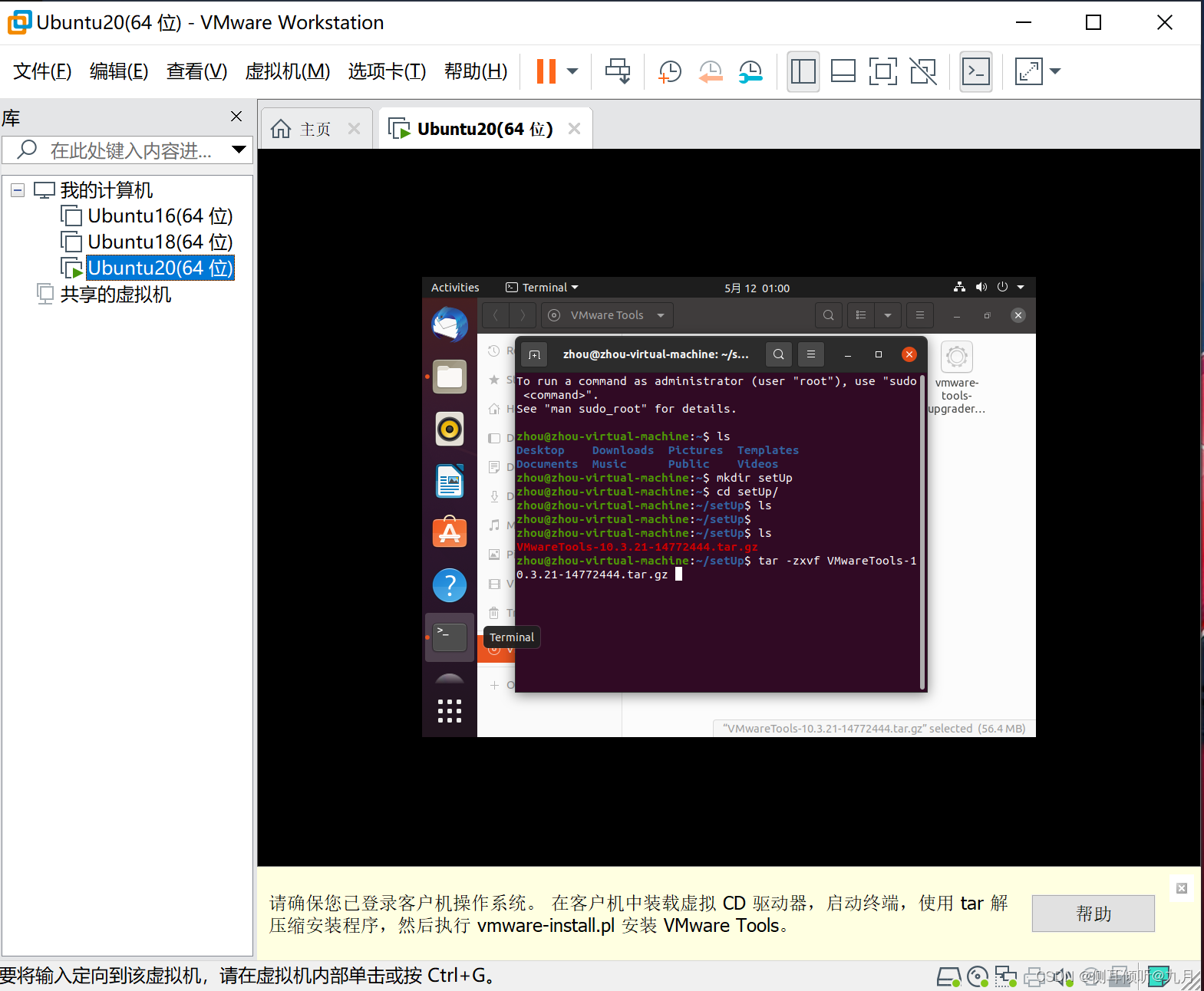Toggle list view in the Files window
1204x991 pixels.
pos(861,315)
